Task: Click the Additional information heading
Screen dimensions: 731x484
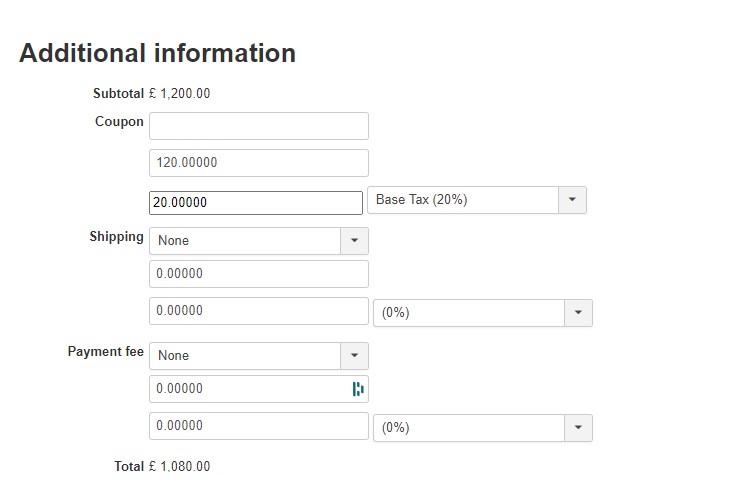Action: pyautogui.click(x=157, y=53)
